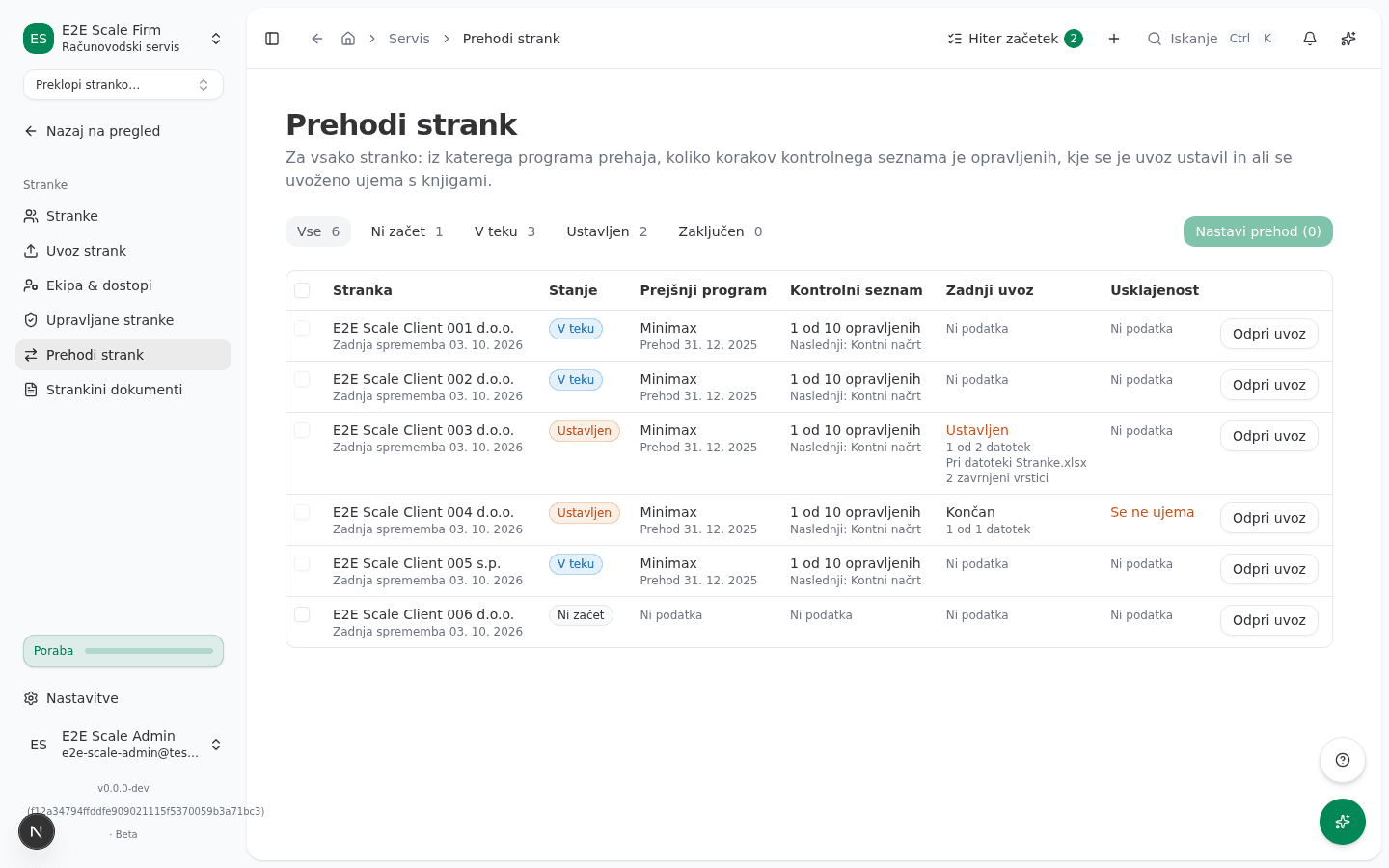Click the round N badge icon
This screenshot has height=868, width=1389.
37,831
